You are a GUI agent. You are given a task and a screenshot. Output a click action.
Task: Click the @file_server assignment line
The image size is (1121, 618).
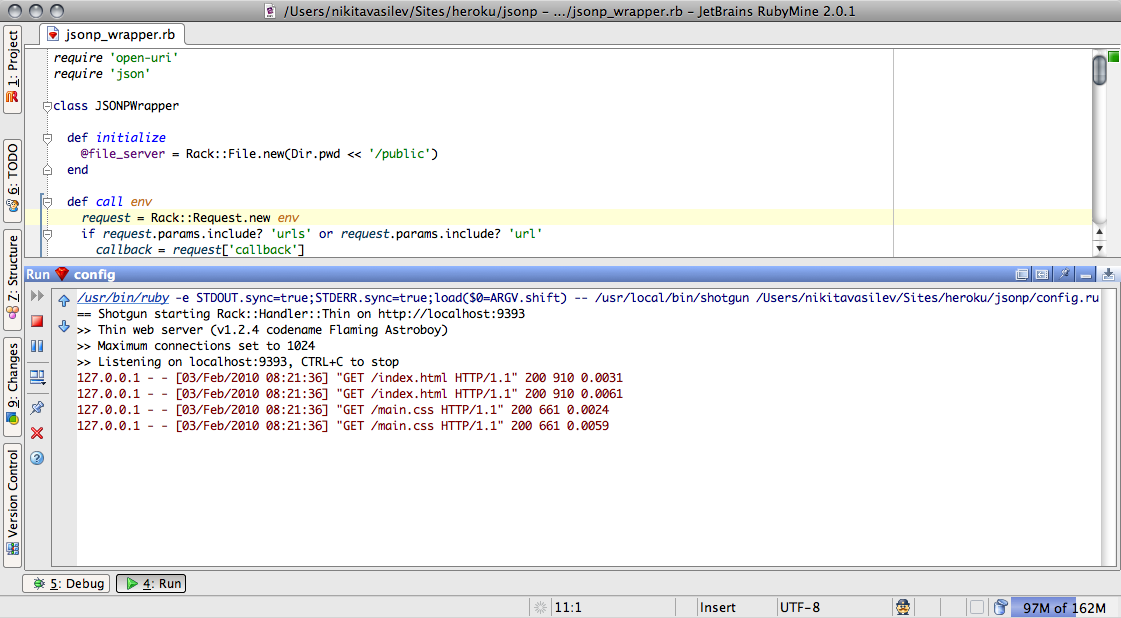point(259,154)
